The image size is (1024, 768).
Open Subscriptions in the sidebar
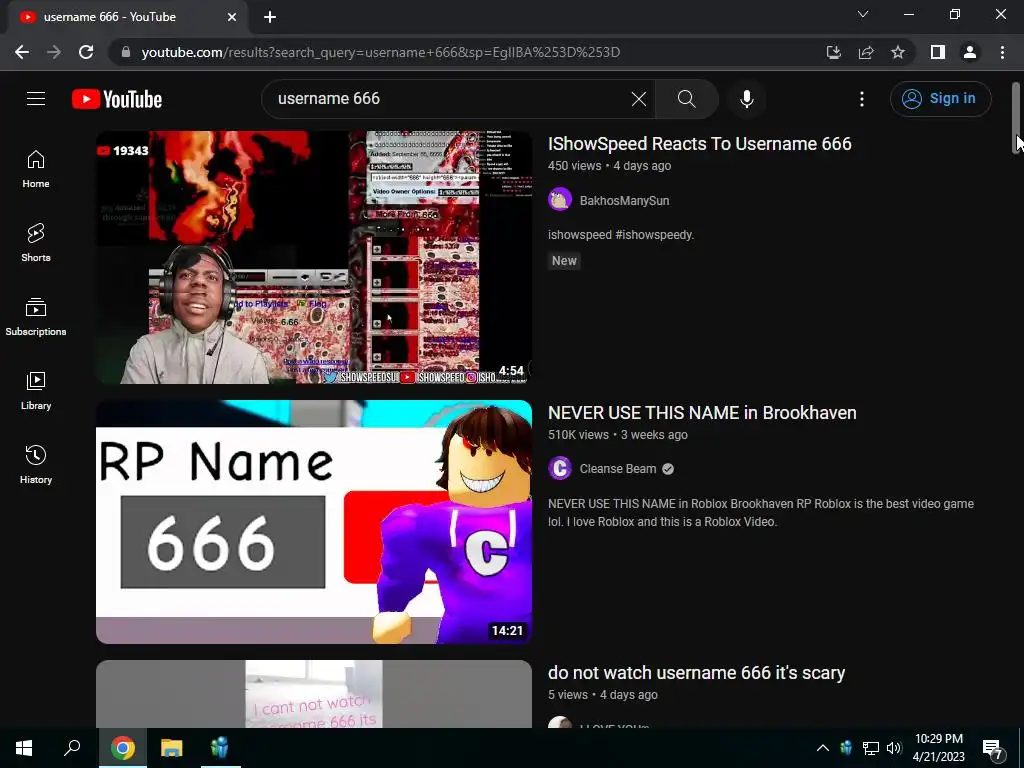pyautogui.click(x=36, y=317)
